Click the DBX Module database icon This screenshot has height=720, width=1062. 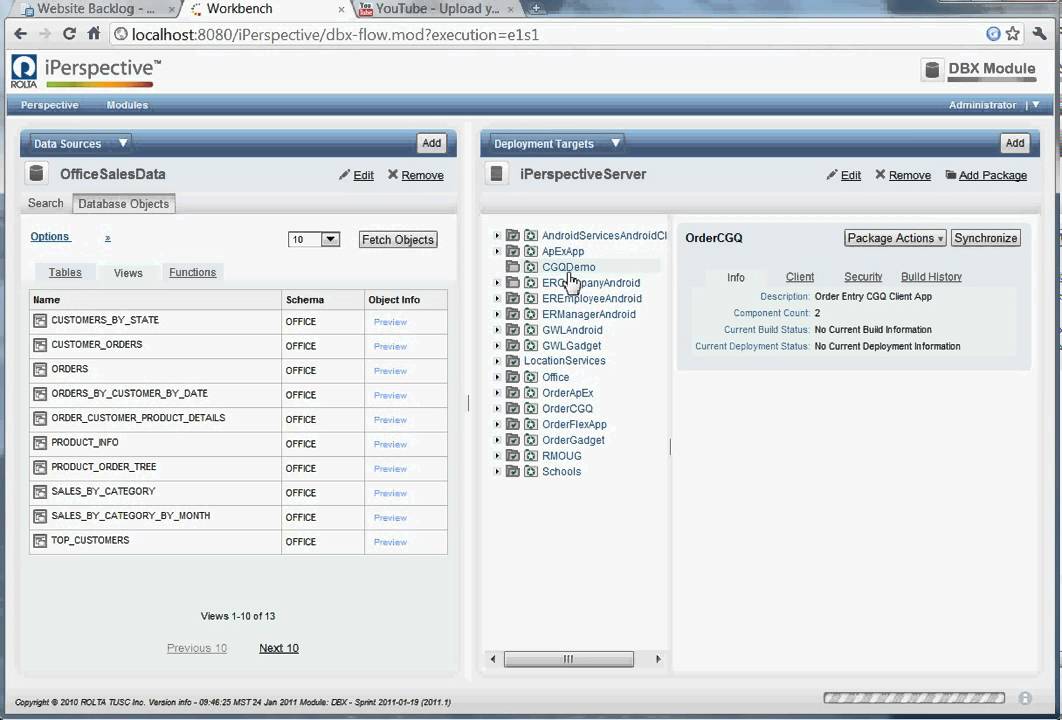pos(932,70)
